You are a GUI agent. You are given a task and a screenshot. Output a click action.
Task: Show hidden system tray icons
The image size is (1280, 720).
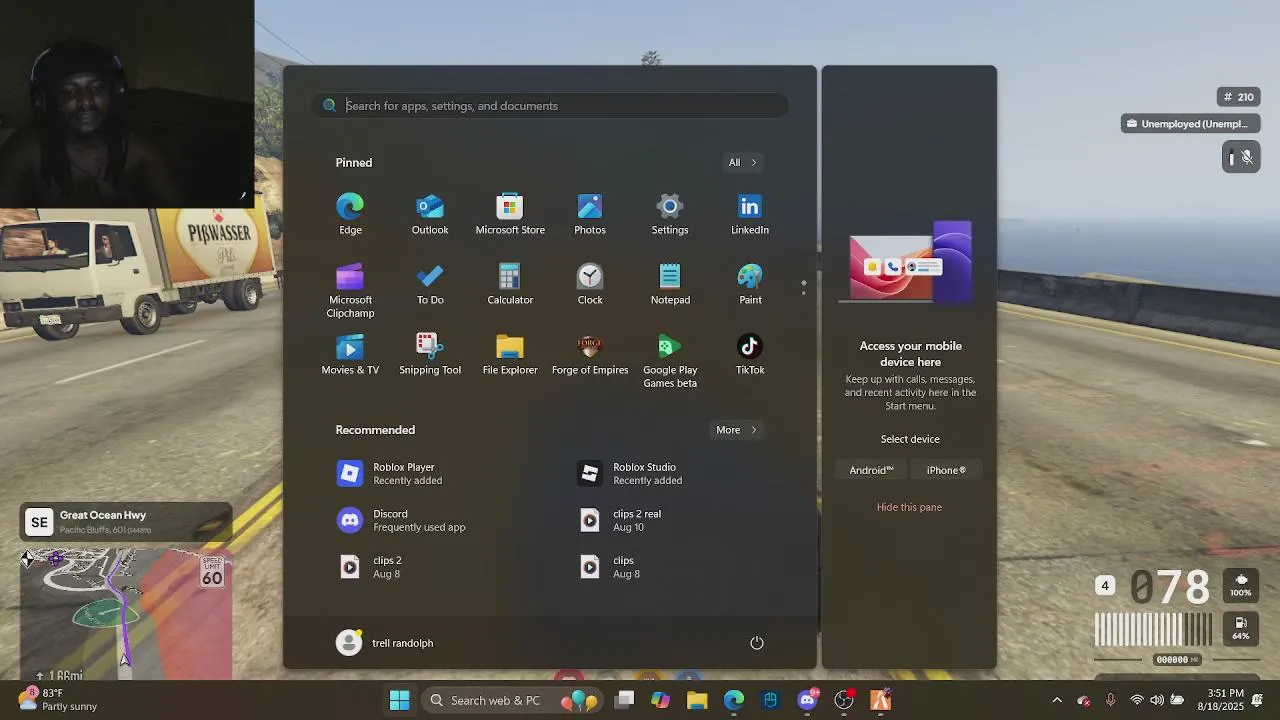coord(1057,700)
